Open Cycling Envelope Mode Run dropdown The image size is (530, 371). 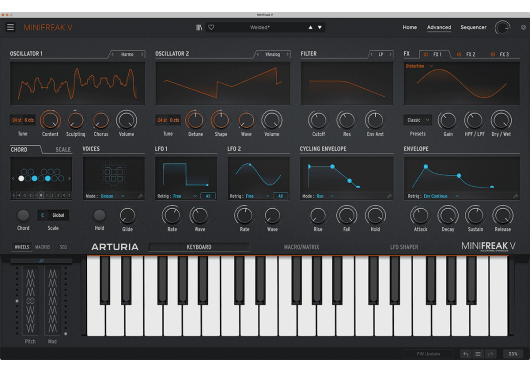pos(325,196)
